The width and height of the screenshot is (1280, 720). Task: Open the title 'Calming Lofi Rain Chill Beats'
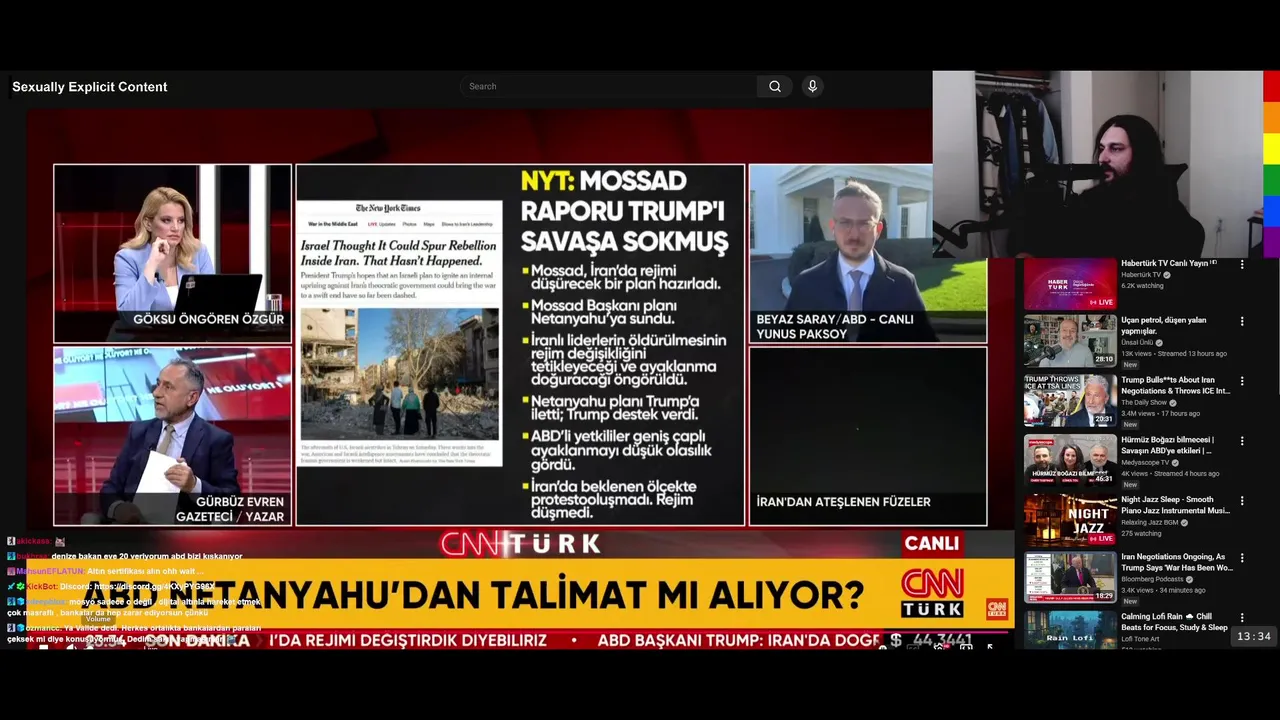(1175, 622)
